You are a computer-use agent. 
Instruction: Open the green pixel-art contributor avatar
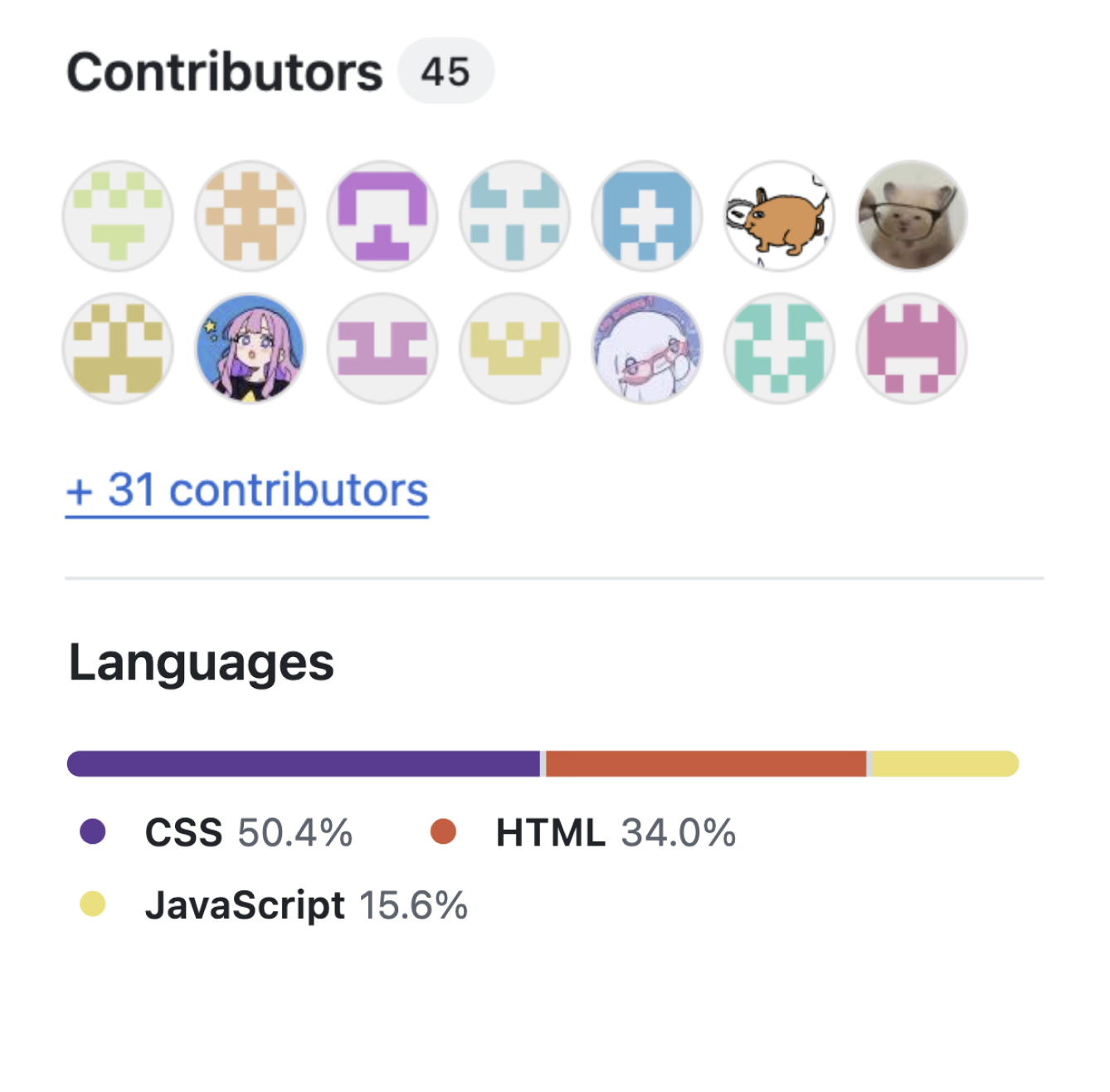[x=117, y=215]
